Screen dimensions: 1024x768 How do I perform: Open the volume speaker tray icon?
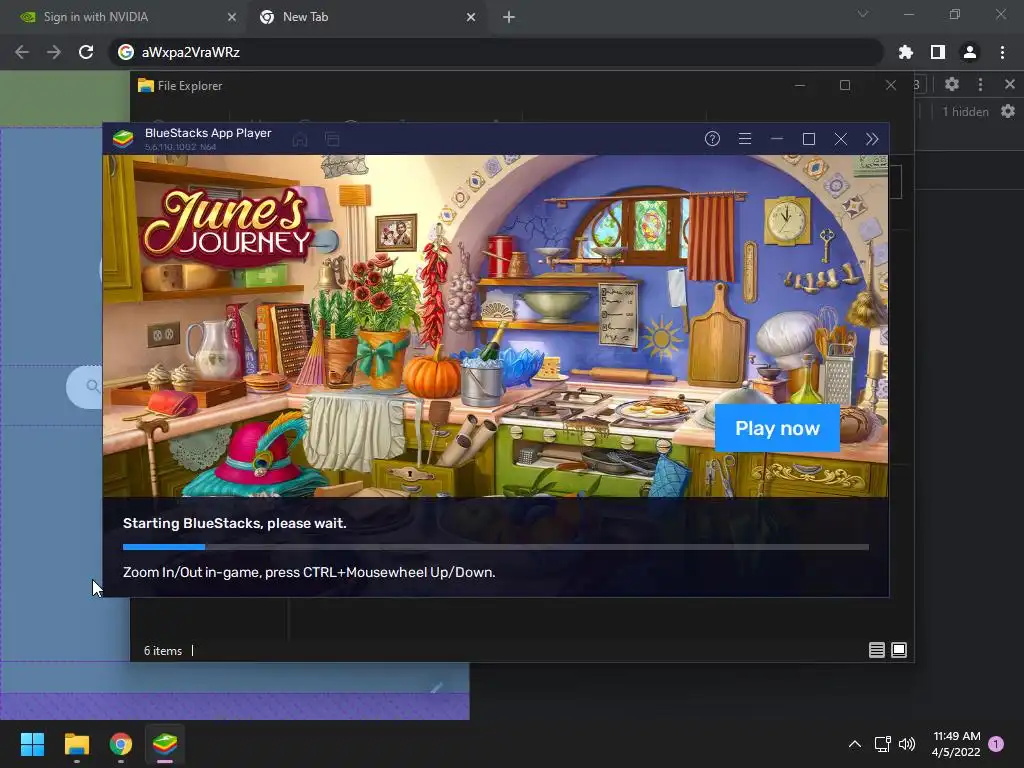pyautogui.click(x=907, y=744)
